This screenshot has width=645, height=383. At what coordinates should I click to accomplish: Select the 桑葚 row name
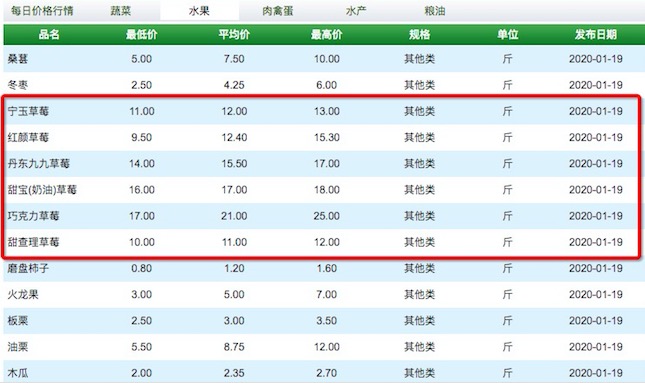pyautogui.click(x=18, y=59)
